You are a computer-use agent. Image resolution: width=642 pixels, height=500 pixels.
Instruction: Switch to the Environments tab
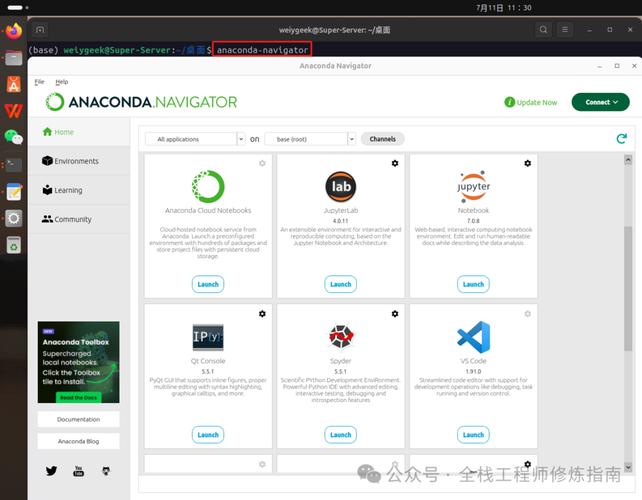(79, 161)
